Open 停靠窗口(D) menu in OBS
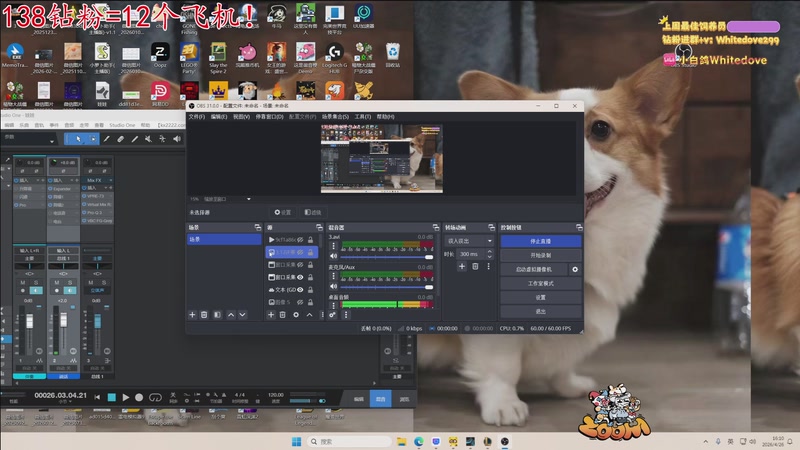 click(269, 117)
